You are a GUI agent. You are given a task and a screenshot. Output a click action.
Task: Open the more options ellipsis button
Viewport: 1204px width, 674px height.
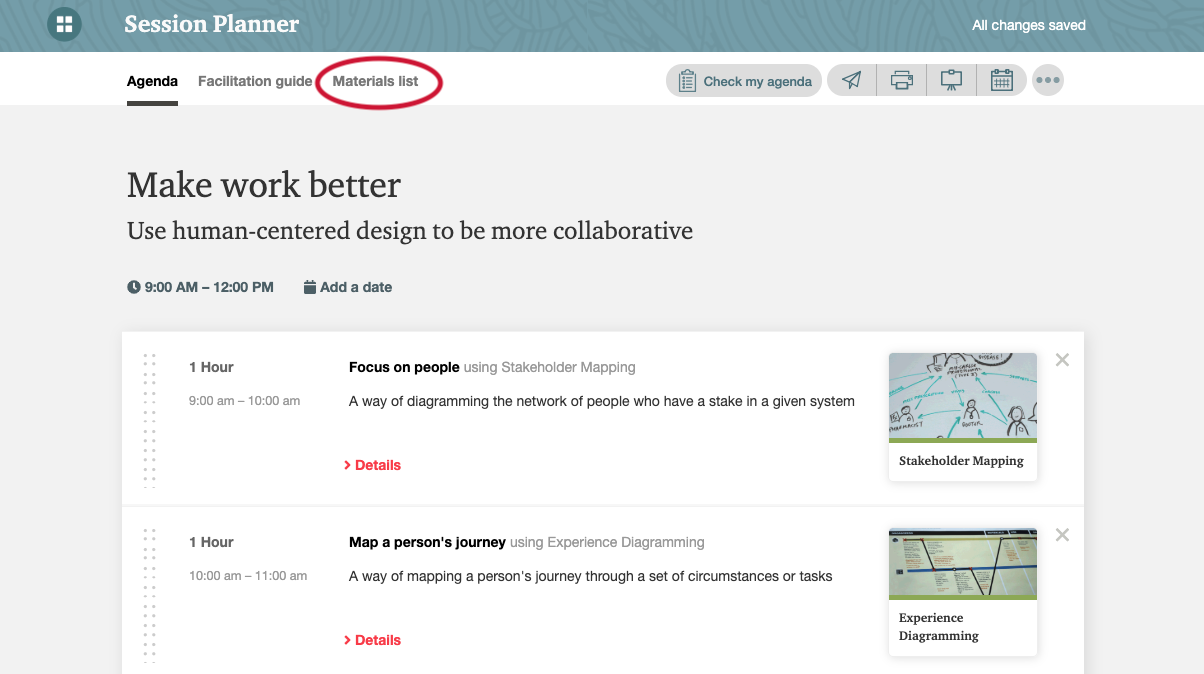1048,81
